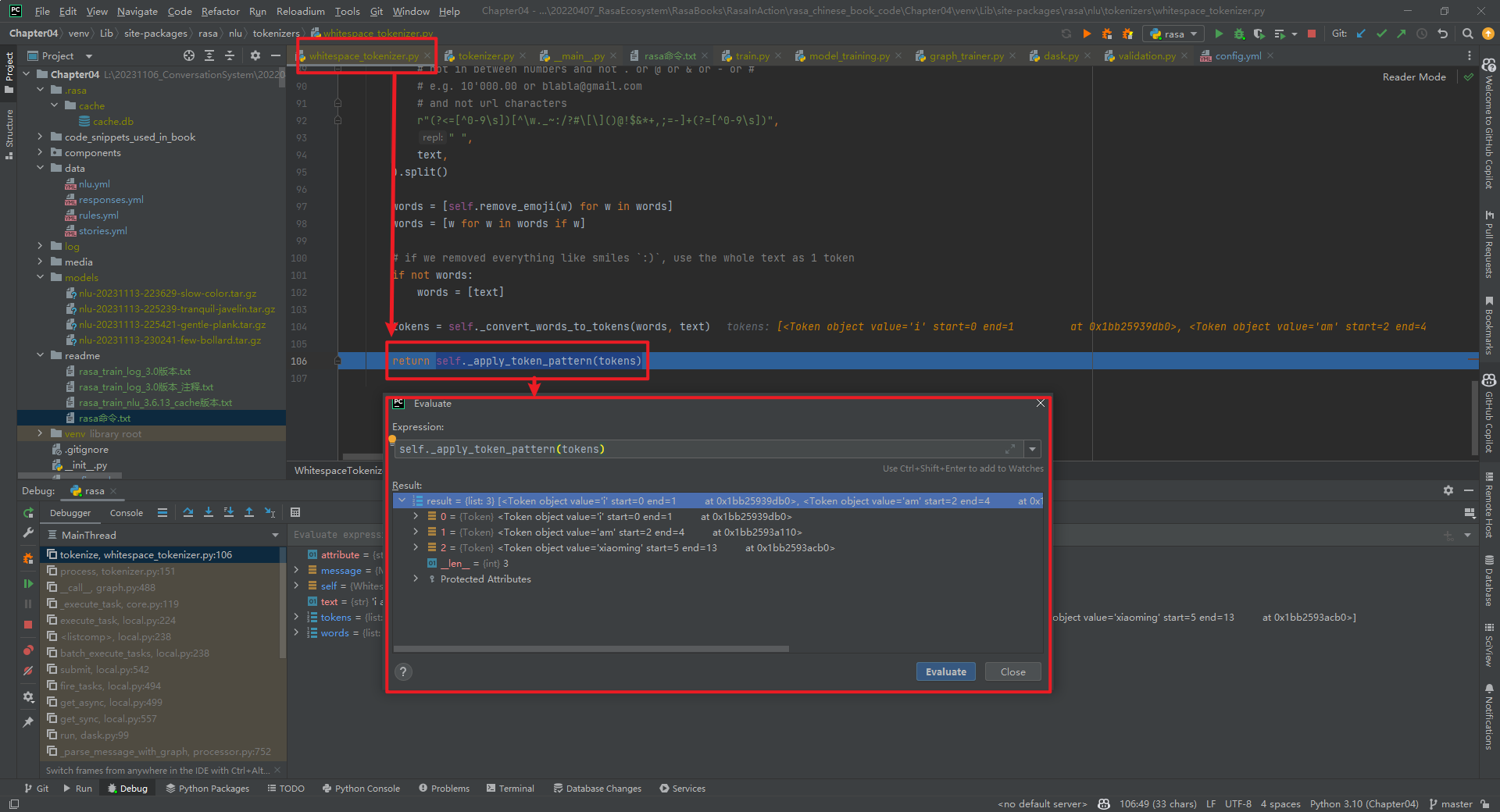Start debugging rasa with the green bug icon

pos(1239,34)
